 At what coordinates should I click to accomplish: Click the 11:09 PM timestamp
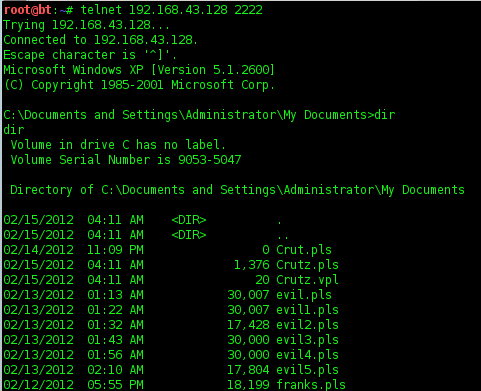(x=115, y=250)
